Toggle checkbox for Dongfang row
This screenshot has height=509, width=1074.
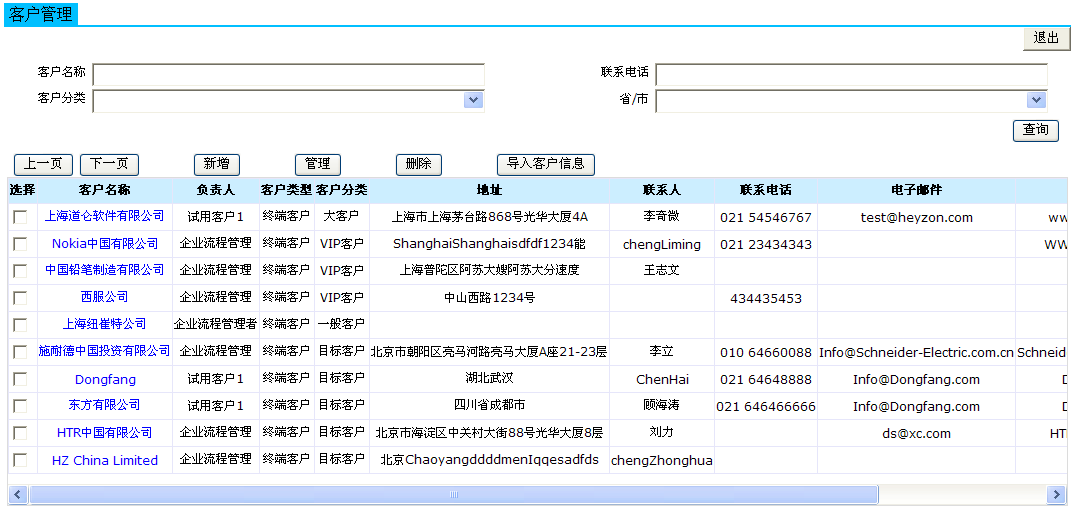click(20, 379)
